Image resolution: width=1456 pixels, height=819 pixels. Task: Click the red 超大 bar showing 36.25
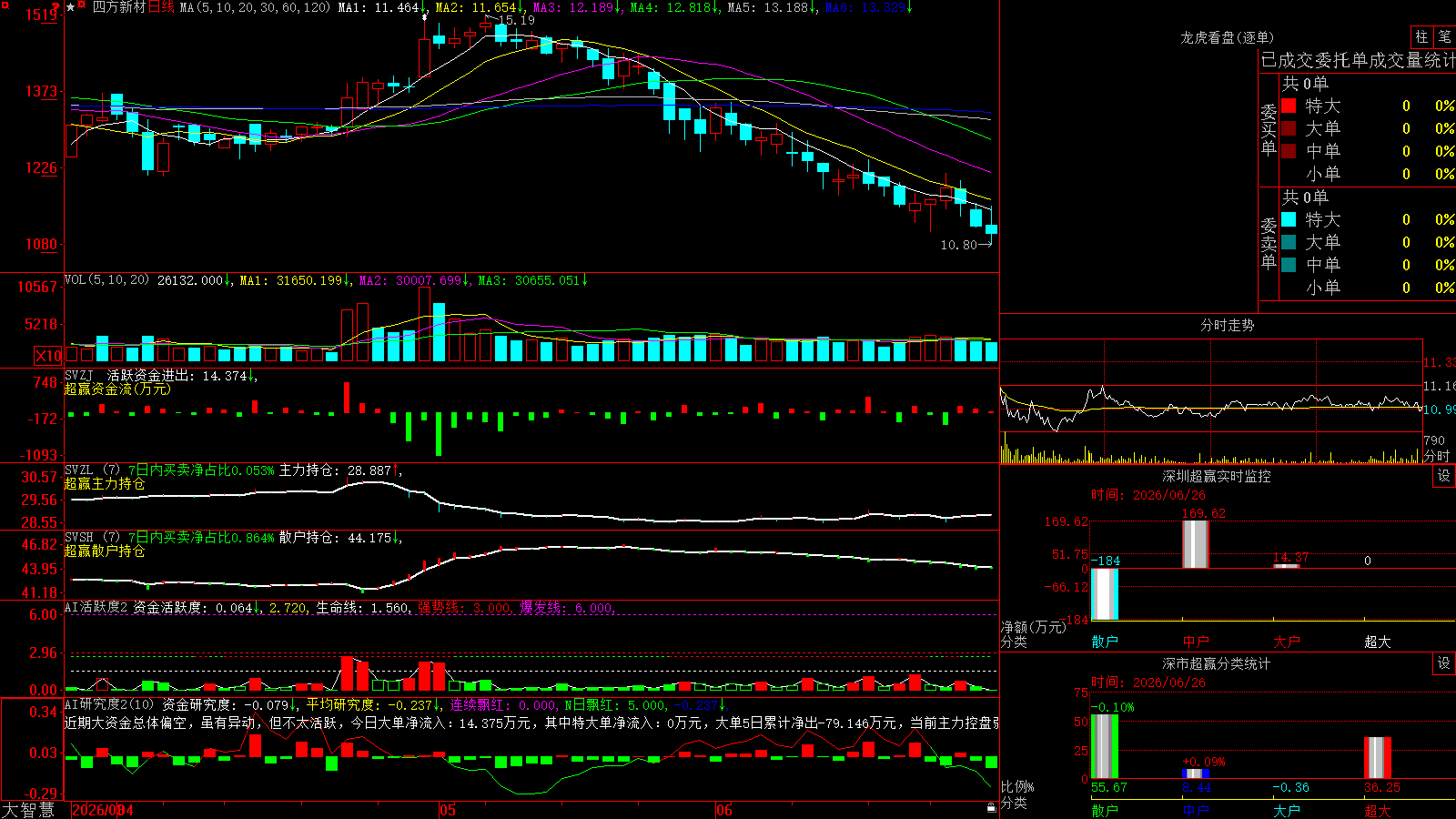(1378, 758)
